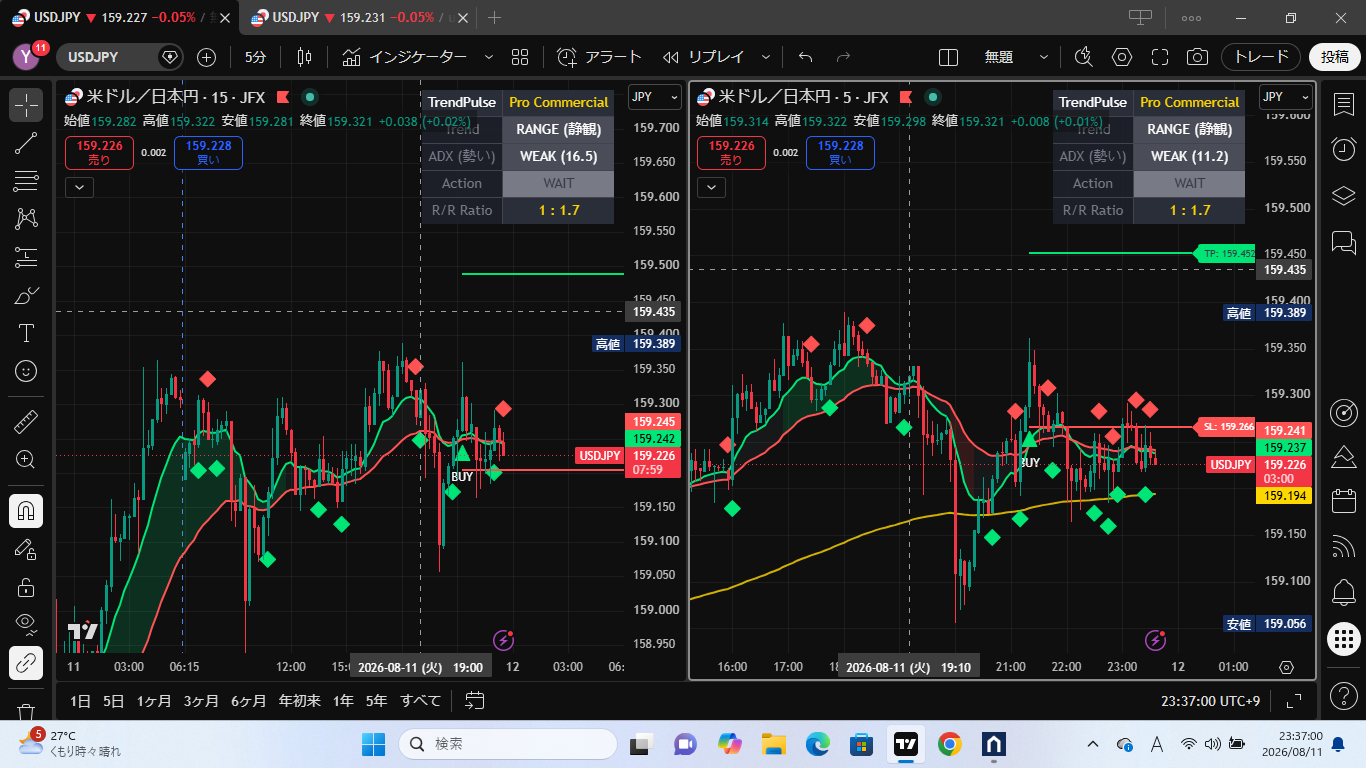The height and width of the screenshot is (768, 1366).
Task: Open the notifications bell in right sidebar
Action: tap(1344, 592)
